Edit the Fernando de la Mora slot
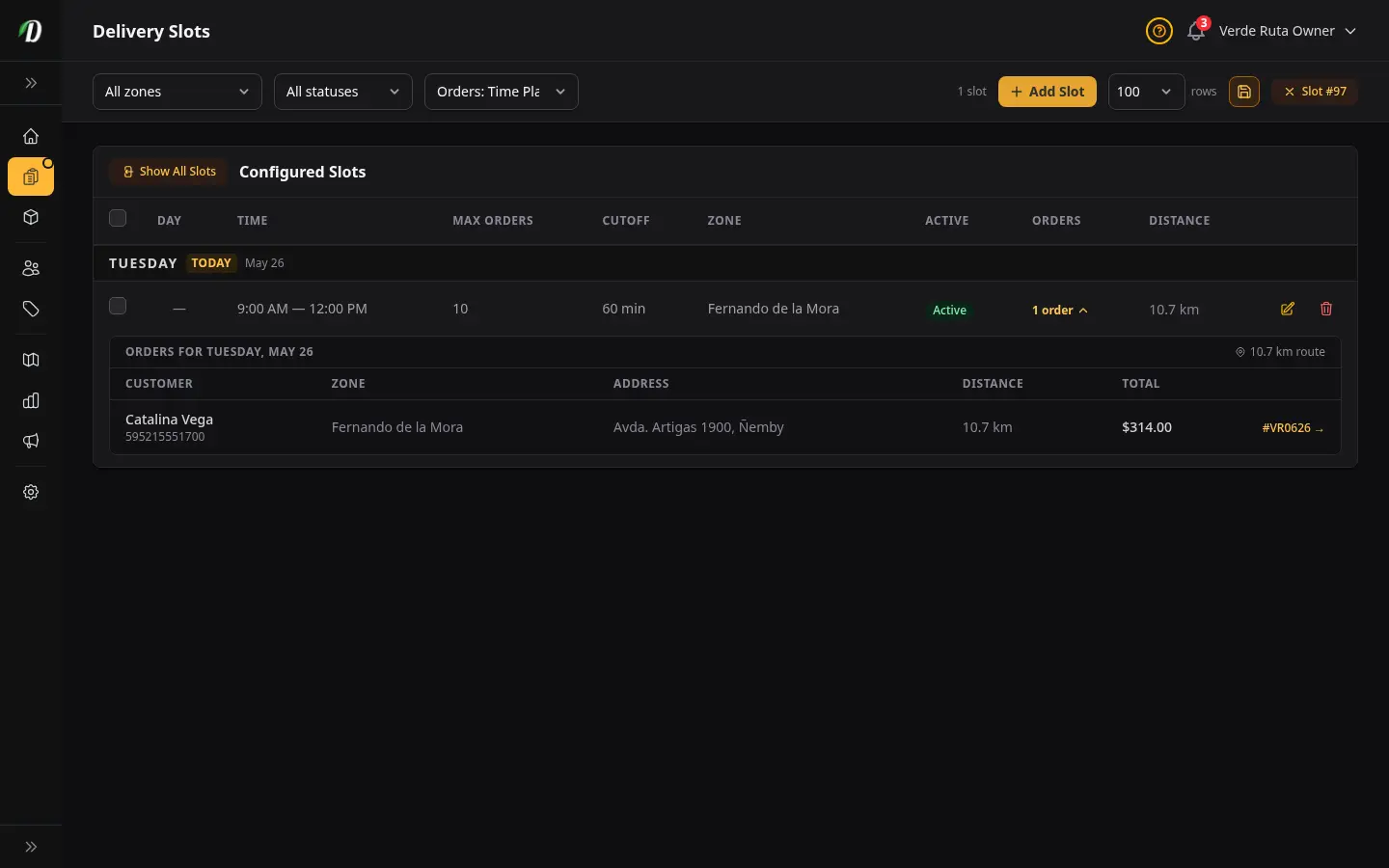Screen dimensions: 1389x868 pos(1288,309)
